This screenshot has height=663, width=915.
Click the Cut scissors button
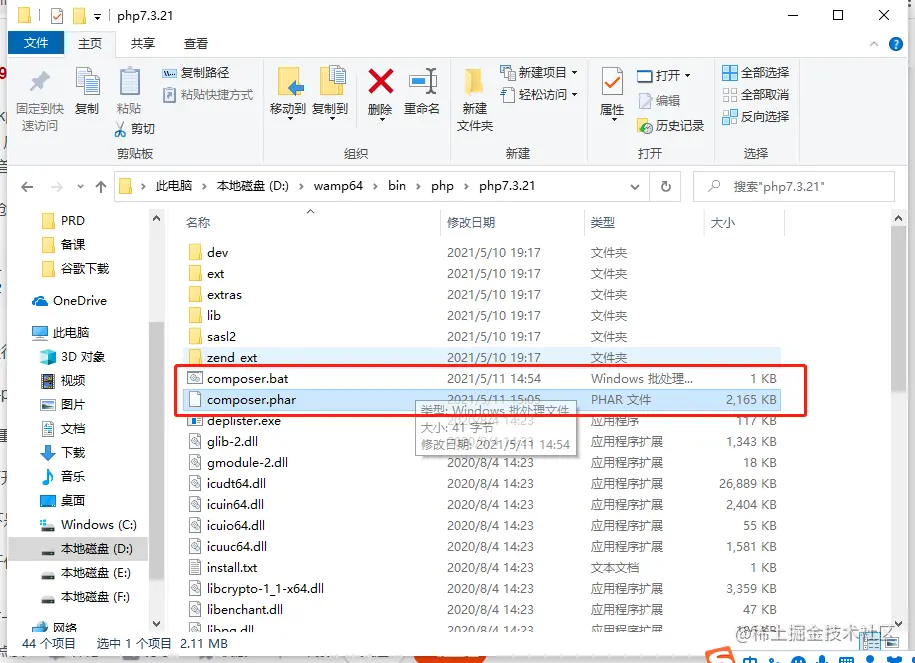coord(135,128)
